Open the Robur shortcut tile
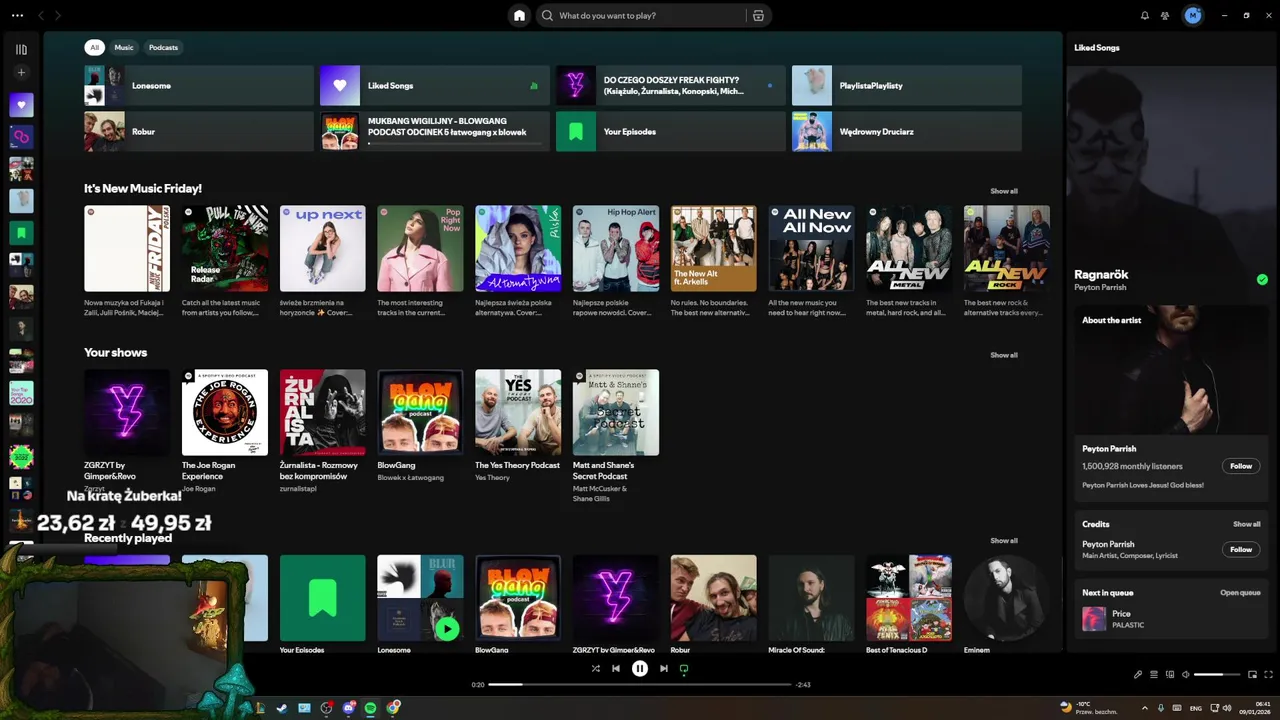Image resolution: width=1280 pixels, height=720 pixels. tap(199, 131)
